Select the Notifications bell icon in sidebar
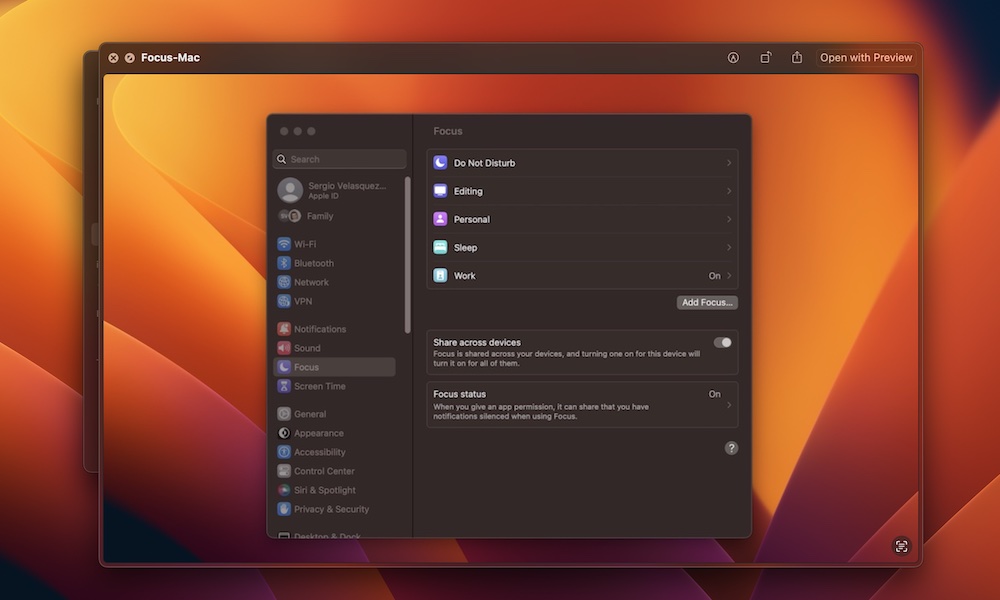1000x600 pixels. (x=284, y=328)
